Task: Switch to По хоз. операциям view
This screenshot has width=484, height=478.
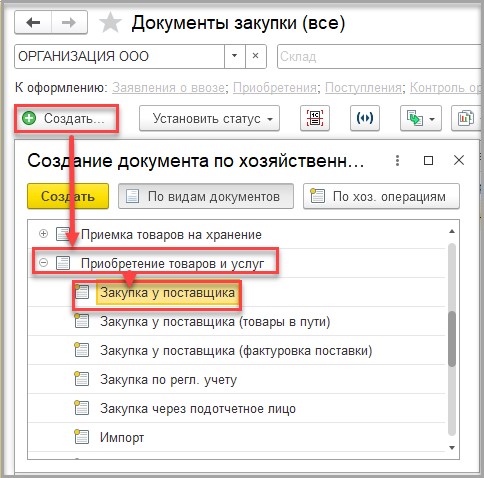Action: coord(381,196)
